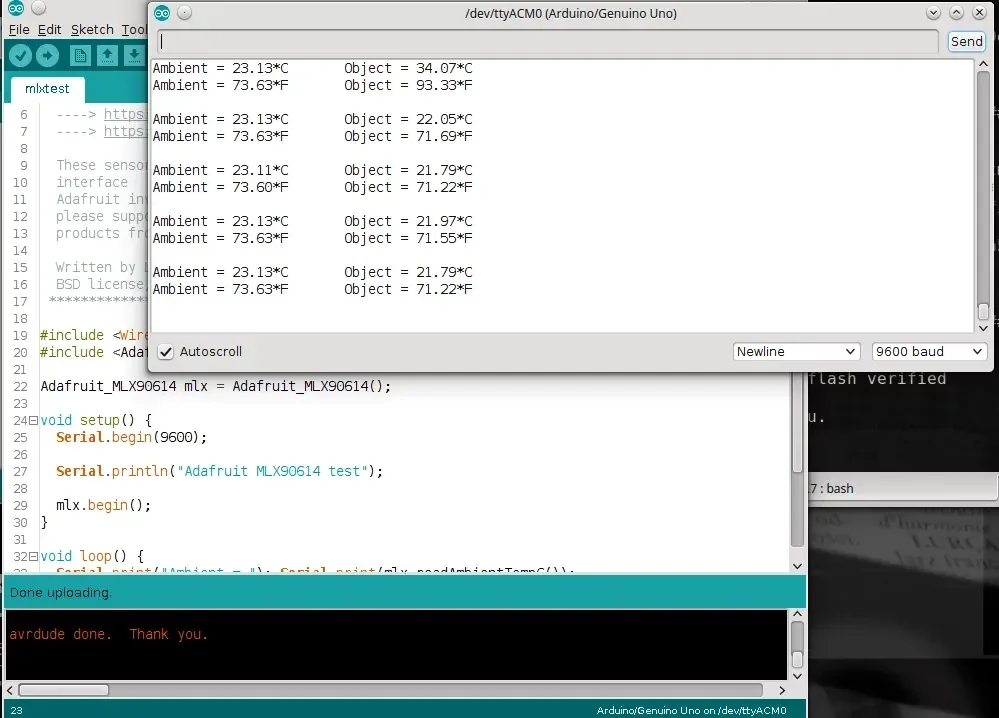The image size is (999, 718).
Task: Click the serial monitor text input field
Action: (548, 41)
